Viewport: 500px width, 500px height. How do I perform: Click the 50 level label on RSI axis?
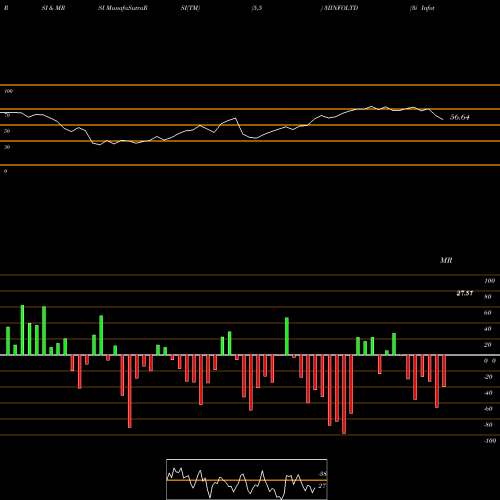(x=7, y=131)
